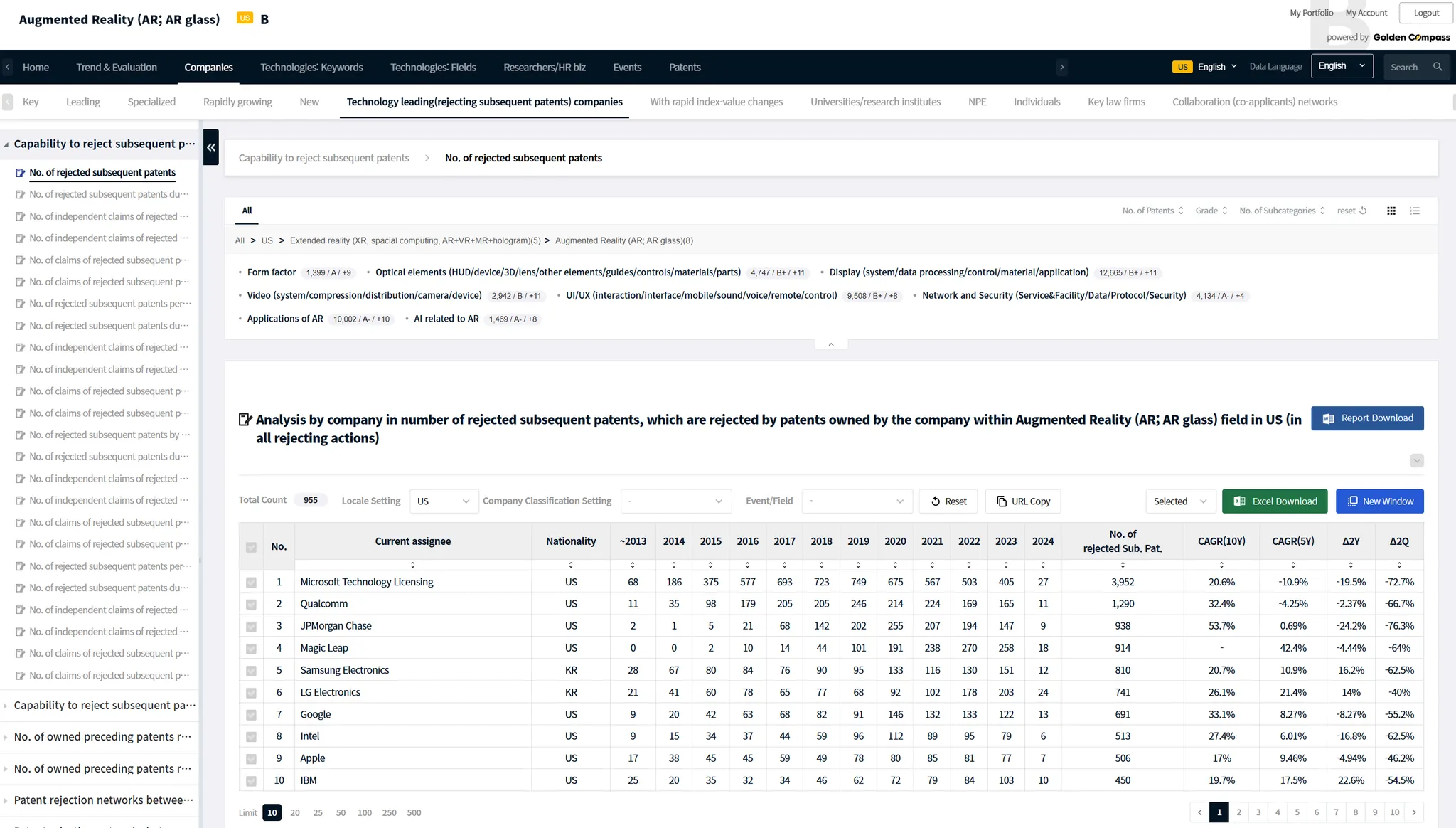The width and height of the screenshot is (1456, 828).
Task: Toggle checkbox for Microsoft Technology Licensing row
Action: tap(251, 583)
